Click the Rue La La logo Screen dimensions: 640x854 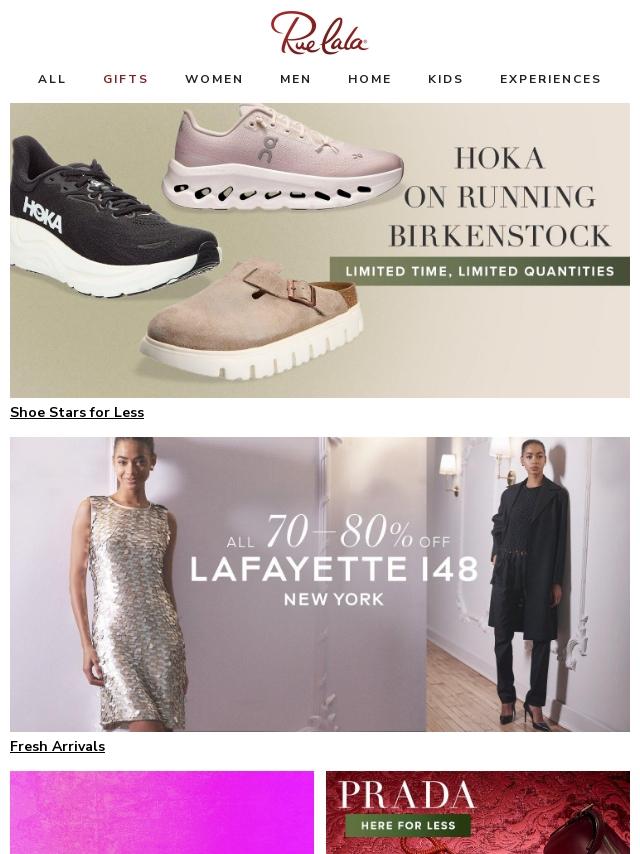click(x=319, y=33)
